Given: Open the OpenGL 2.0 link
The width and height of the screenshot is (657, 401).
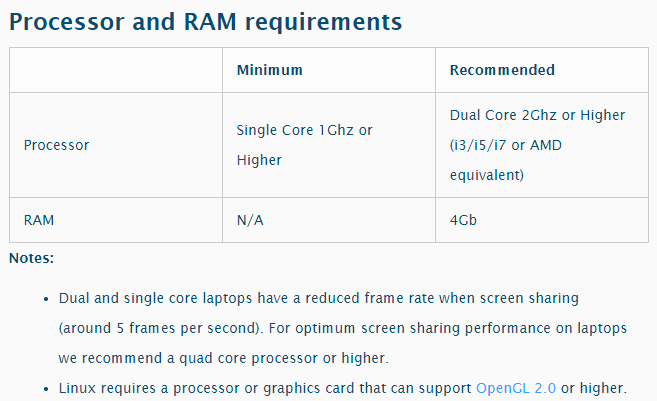Looking at the screenshot, I should pos(516,386).
